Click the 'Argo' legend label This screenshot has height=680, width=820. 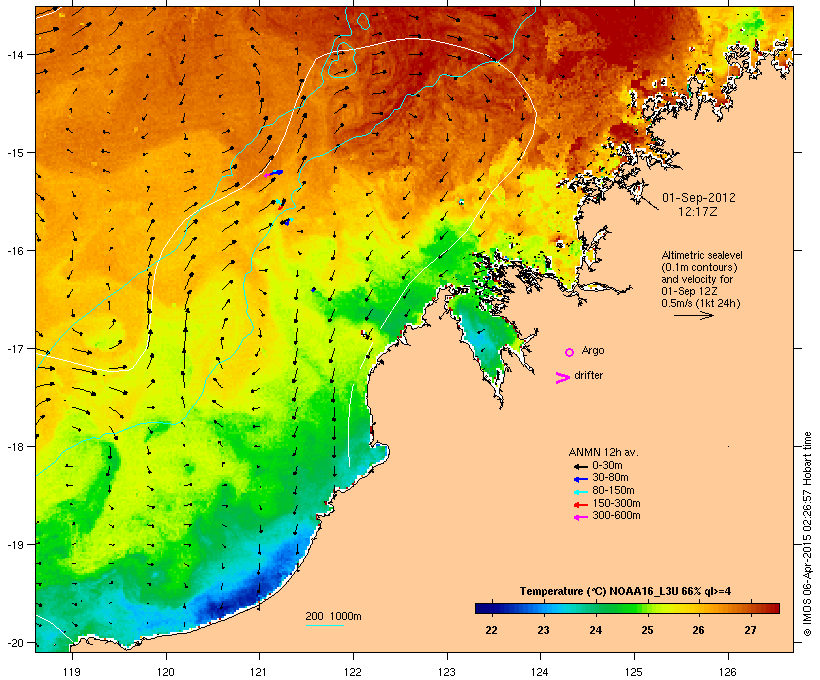coord(593,350)
